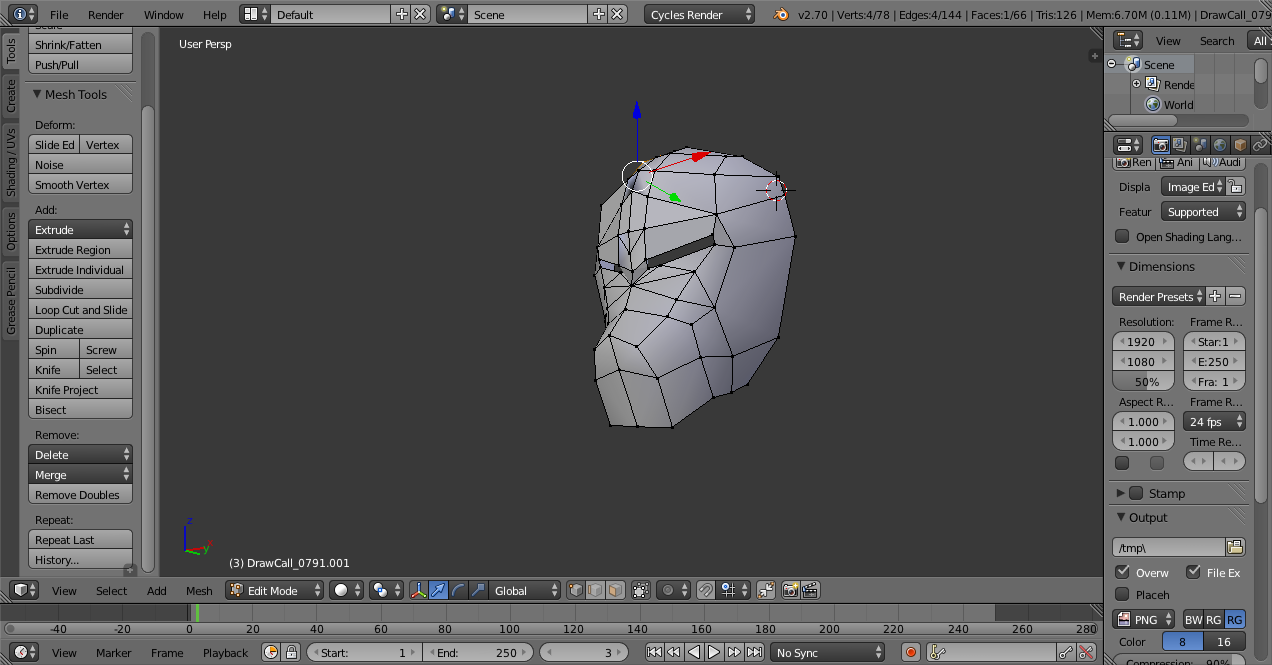1272x665 pixels.
Task: Open the 24 fps frame rate dropdown
Action: pyautogui.click(x=1214, y=421)
